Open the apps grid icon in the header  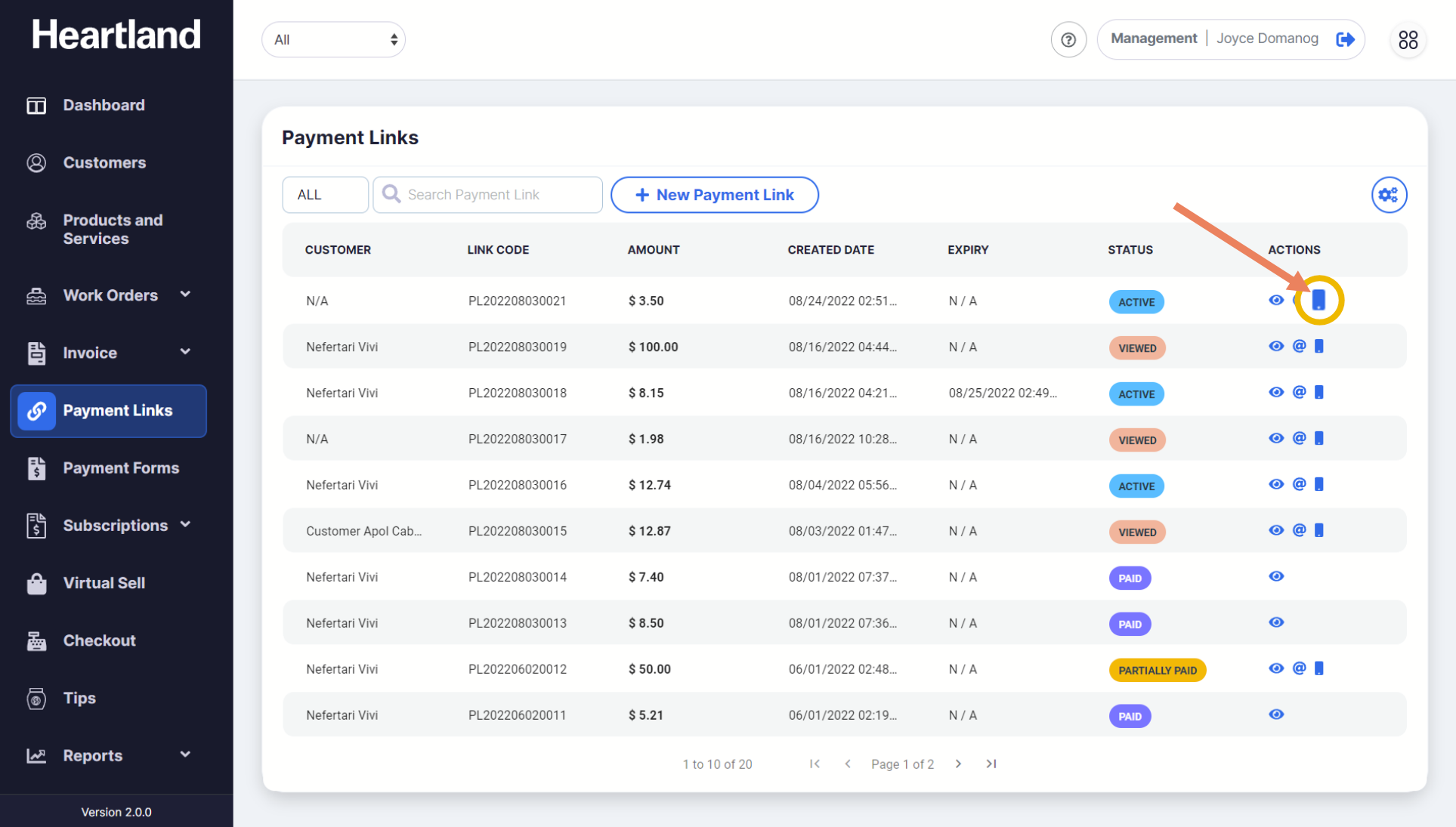[x=1408, y=39]
